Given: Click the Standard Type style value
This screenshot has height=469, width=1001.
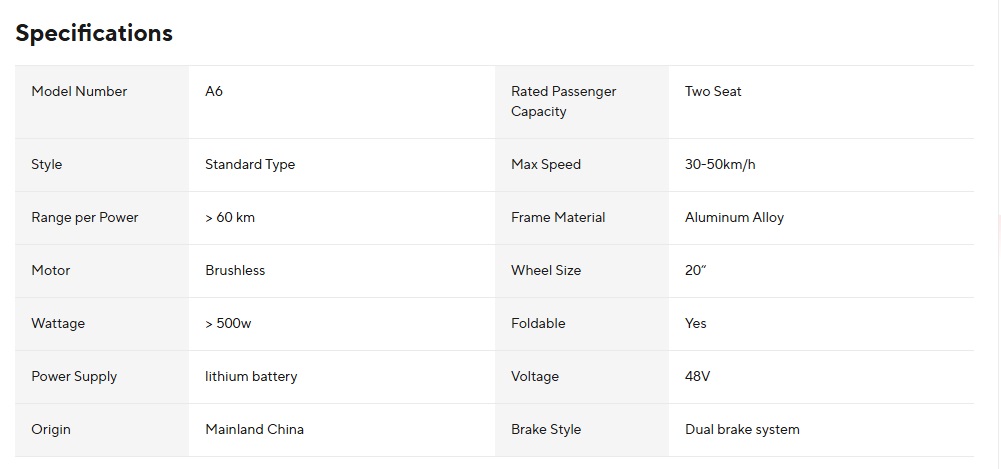Looking at the screenshot, I should (x=250, y=164).
